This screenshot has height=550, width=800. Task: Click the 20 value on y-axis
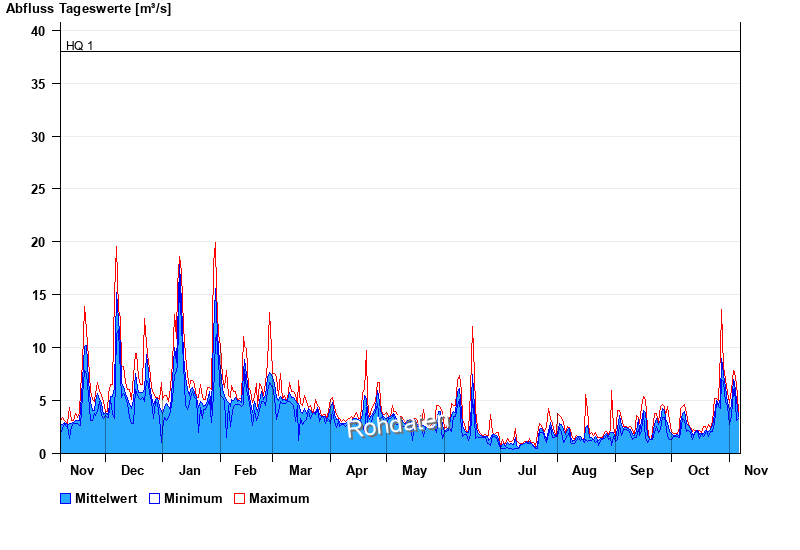(x=38, y=242)
